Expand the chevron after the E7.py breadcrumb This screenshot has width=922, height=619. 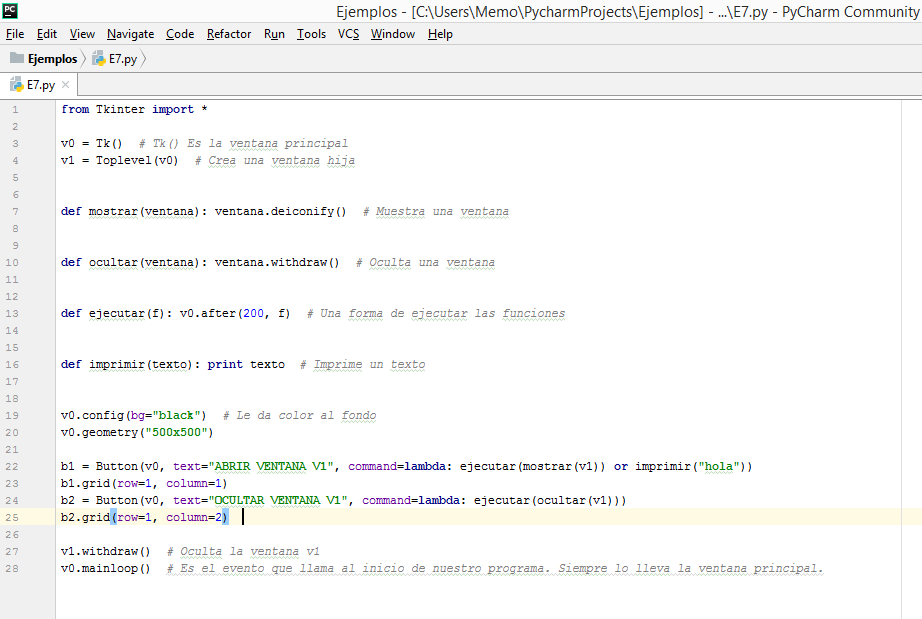click(x=142, y=58)
